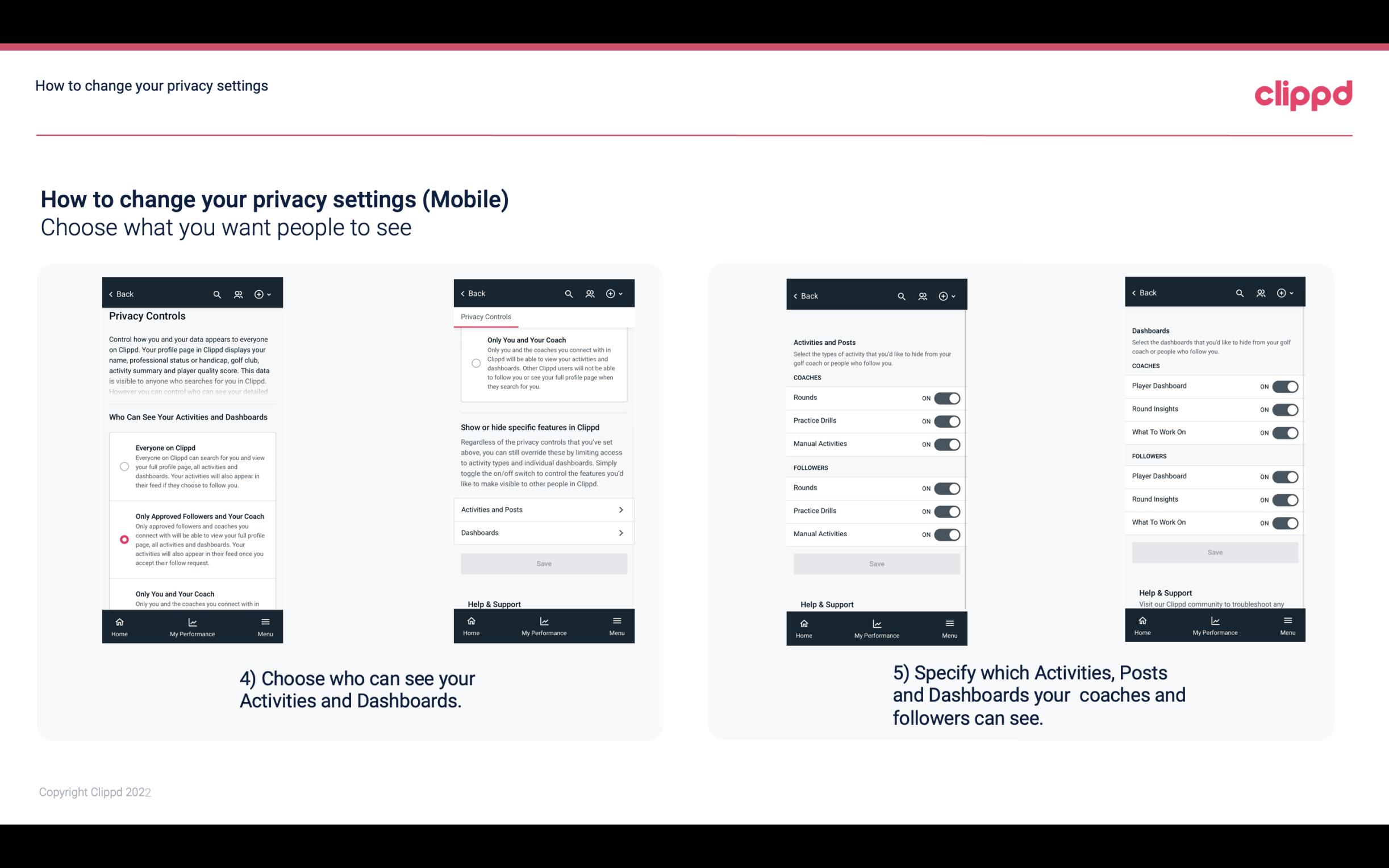Screen dimensions: 1389x868
Task: Select the Privacy Controls tab
Action: (x=486, y=316)
